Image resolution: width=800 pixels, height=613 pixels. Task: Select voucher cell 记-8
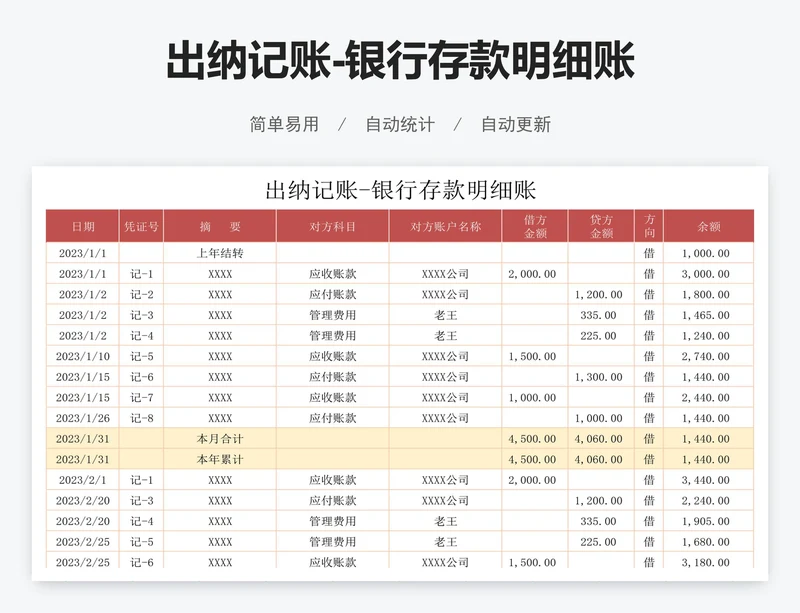141,418
